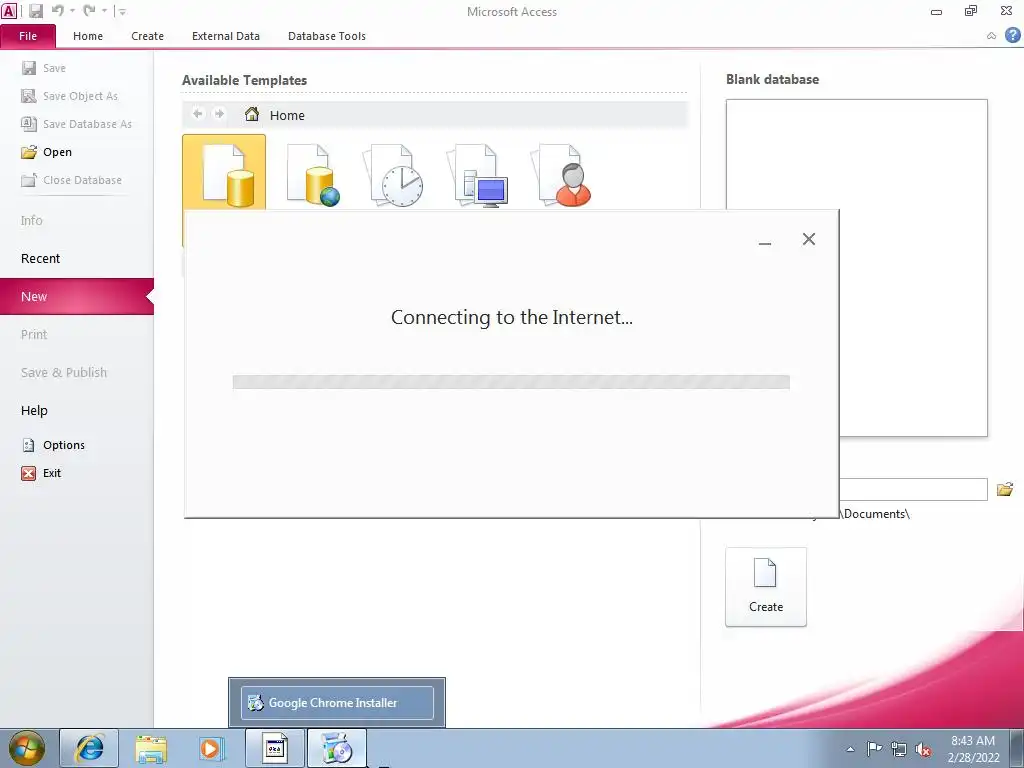Click the templates Back arrow
Image resolution: width=1024 pixels, height=768 pixels.
(x=197, y=114)
